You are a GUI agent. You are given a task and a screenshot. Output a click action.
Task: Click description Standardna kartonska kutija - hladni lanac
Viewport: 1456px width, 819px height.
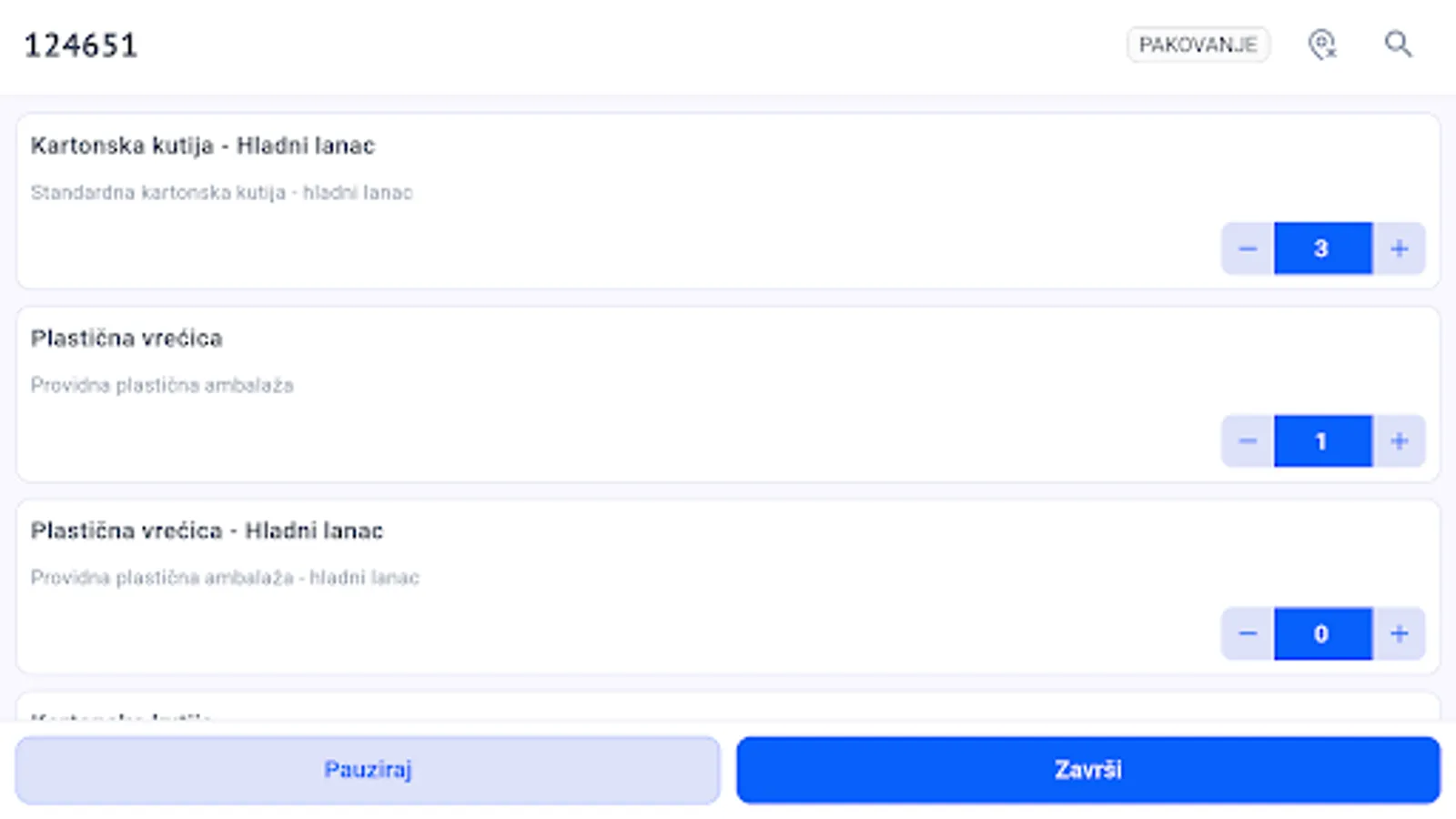pos(221,193)
